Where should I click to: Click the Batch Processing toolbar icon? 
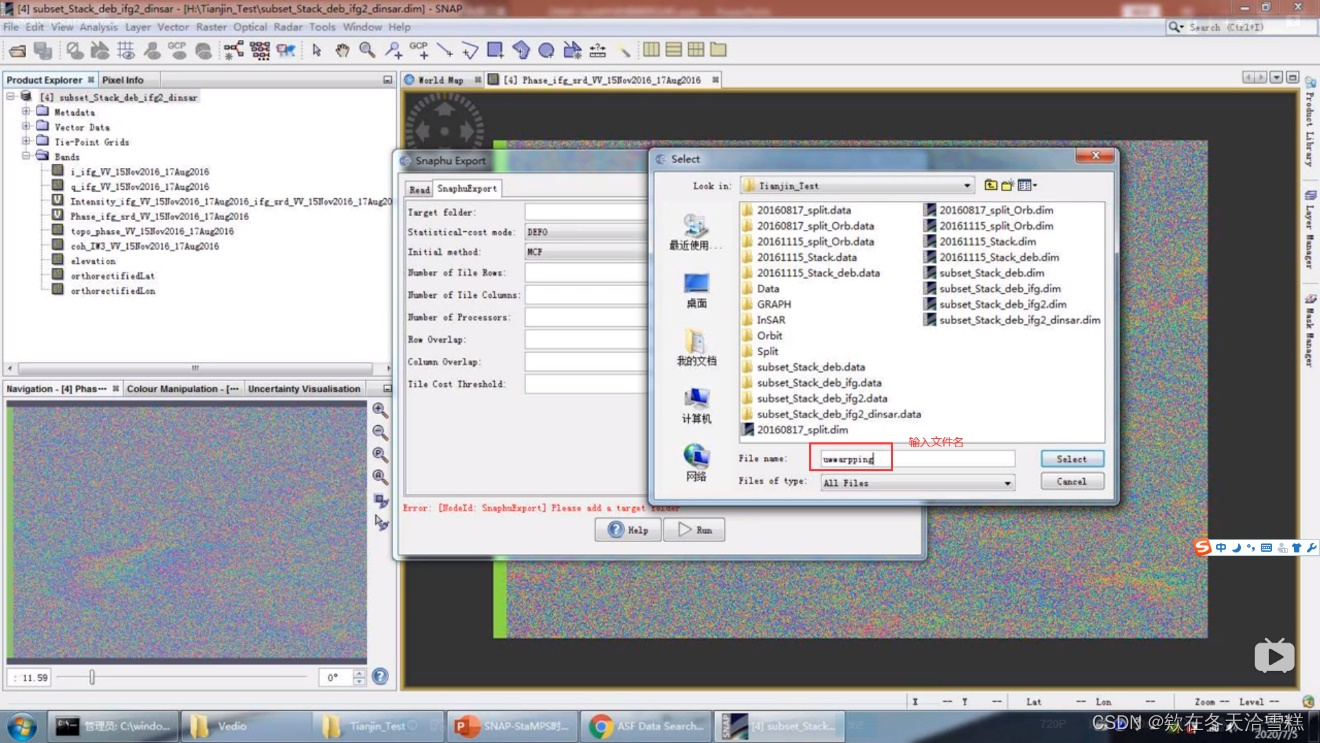260,50
